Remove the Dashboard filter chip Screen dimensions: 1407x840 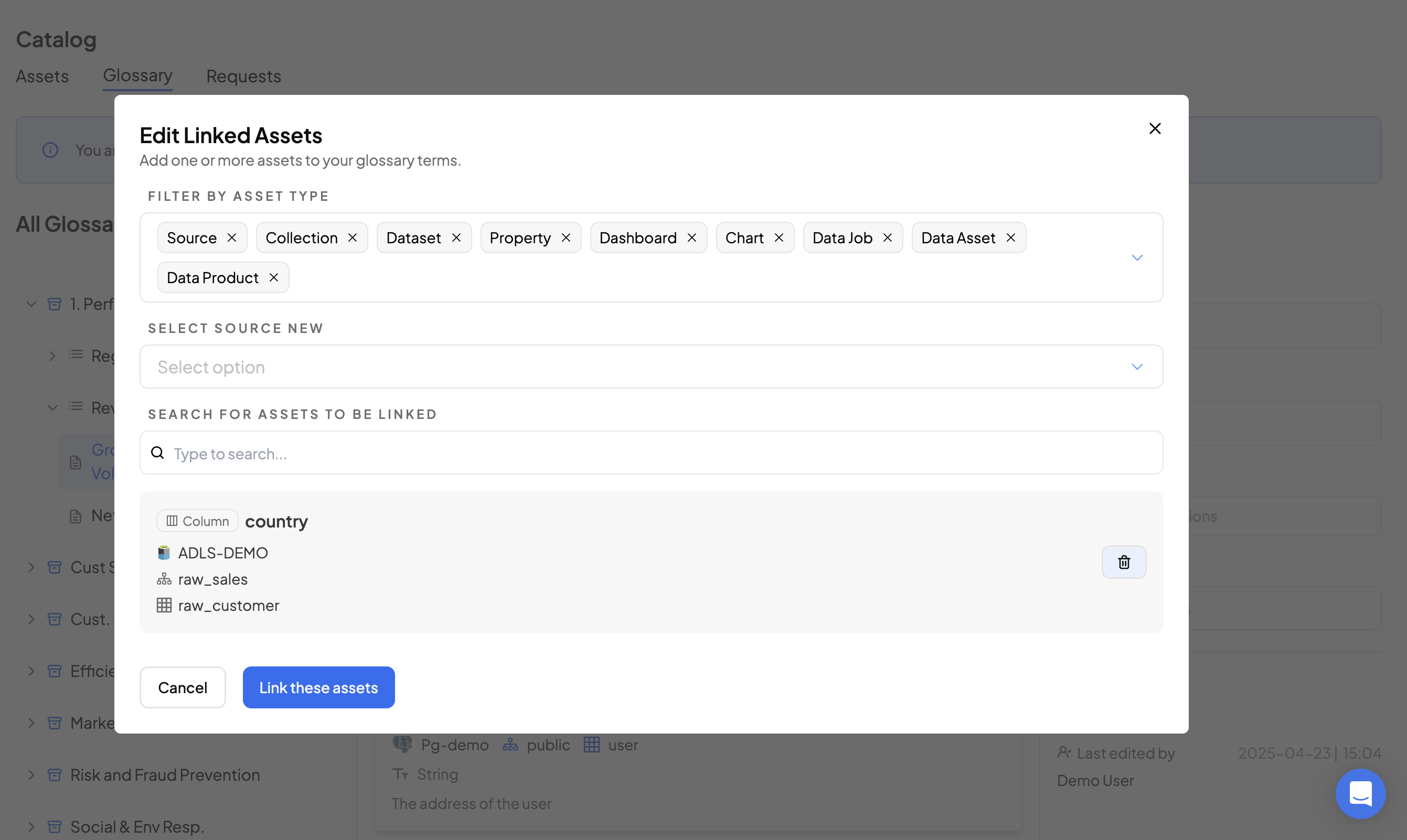click(x=691, y=238)
